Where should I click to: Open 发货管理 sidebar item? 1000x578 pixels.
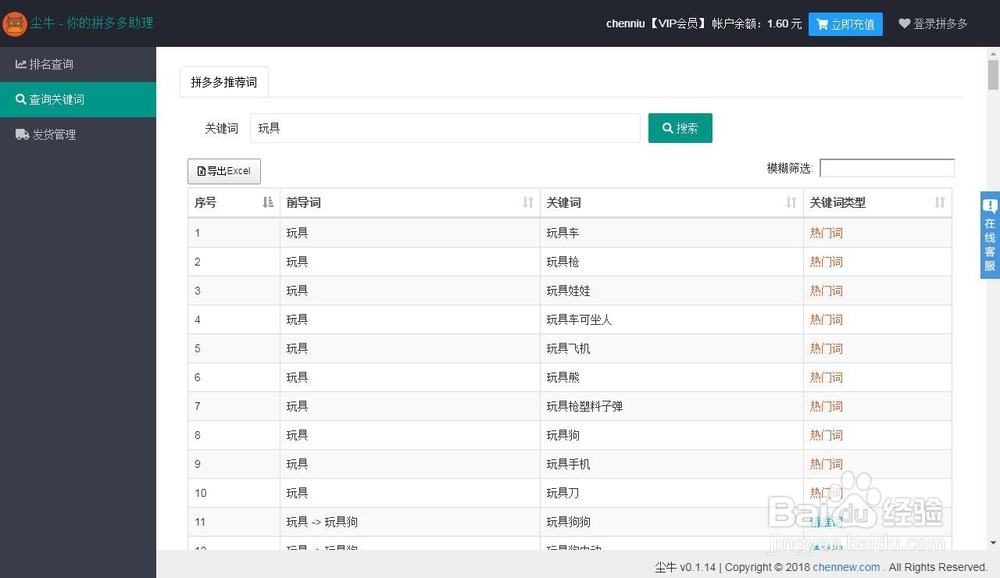point(78,135)
